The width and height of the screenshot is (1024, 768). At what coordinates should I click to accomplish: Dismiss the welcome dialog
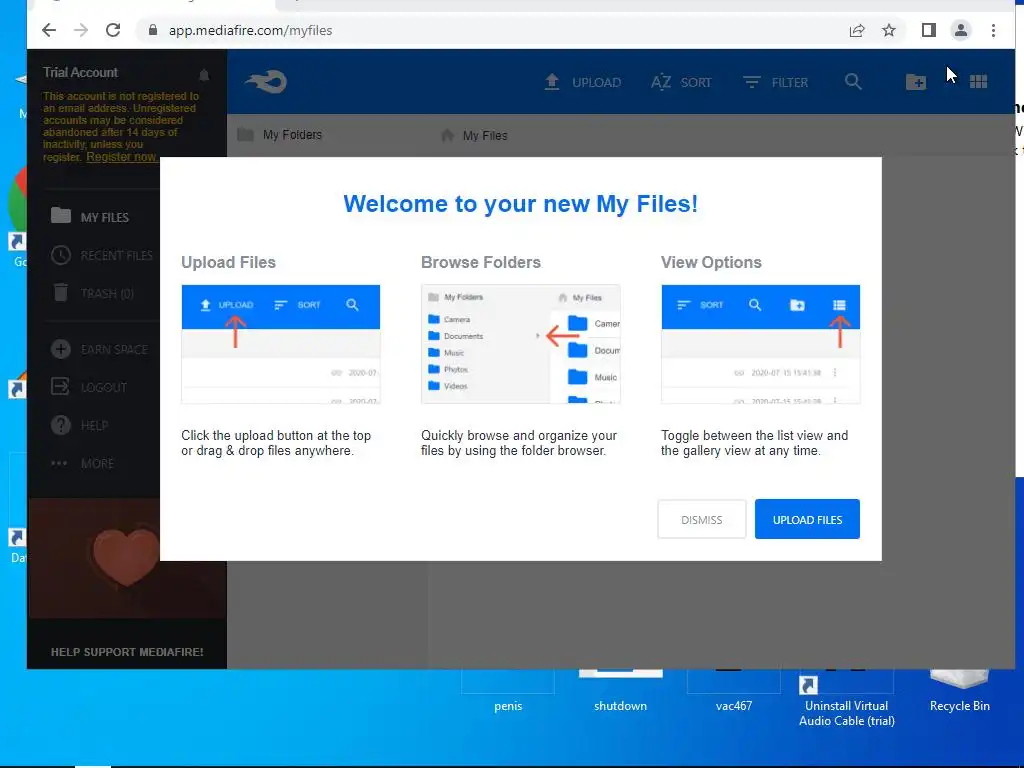tap(701, 519)
